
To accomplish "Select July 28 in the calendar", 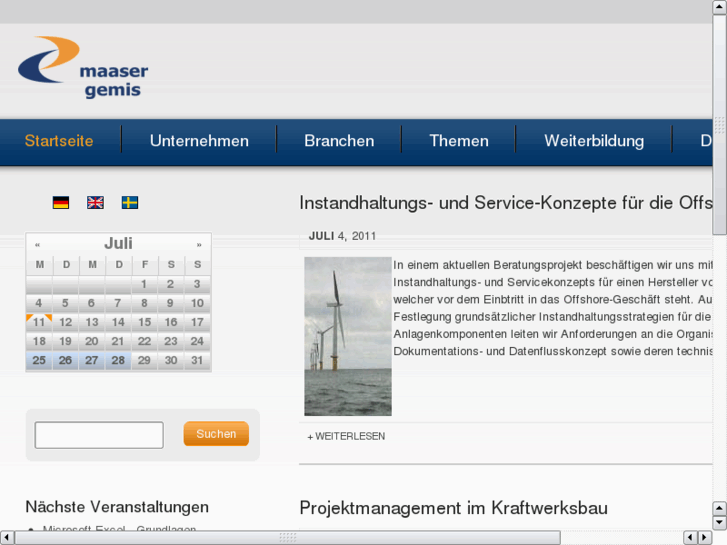I will 118,360.
